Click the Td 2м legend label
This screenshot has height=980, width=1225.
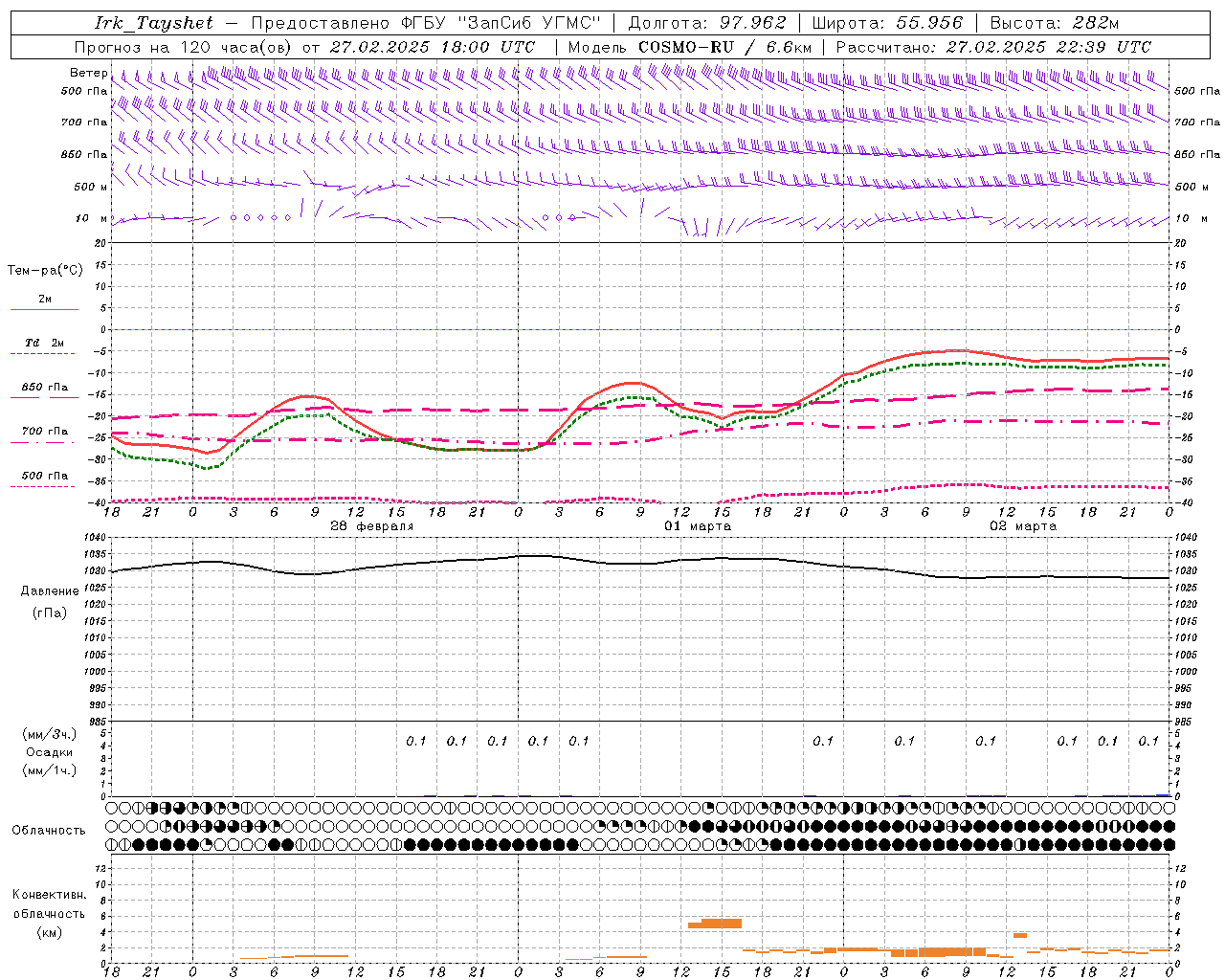point(44,343)
